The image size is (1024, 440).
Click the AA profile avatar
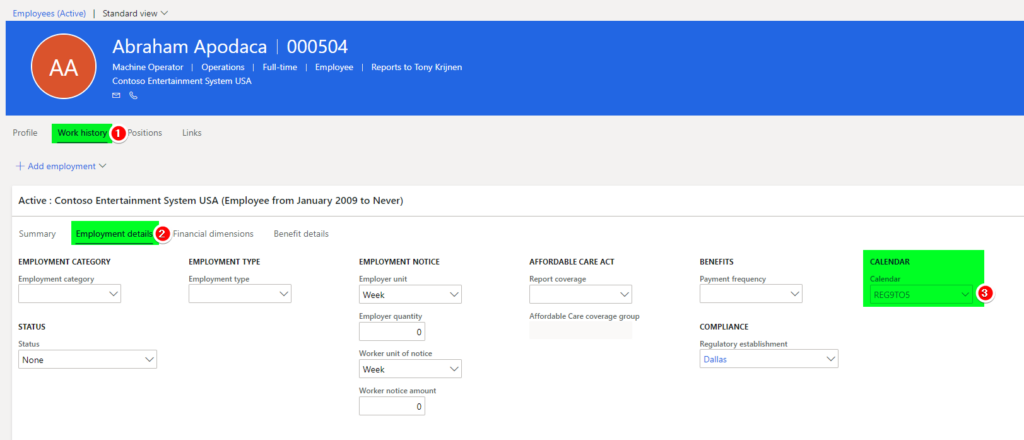tap(63, 68)
